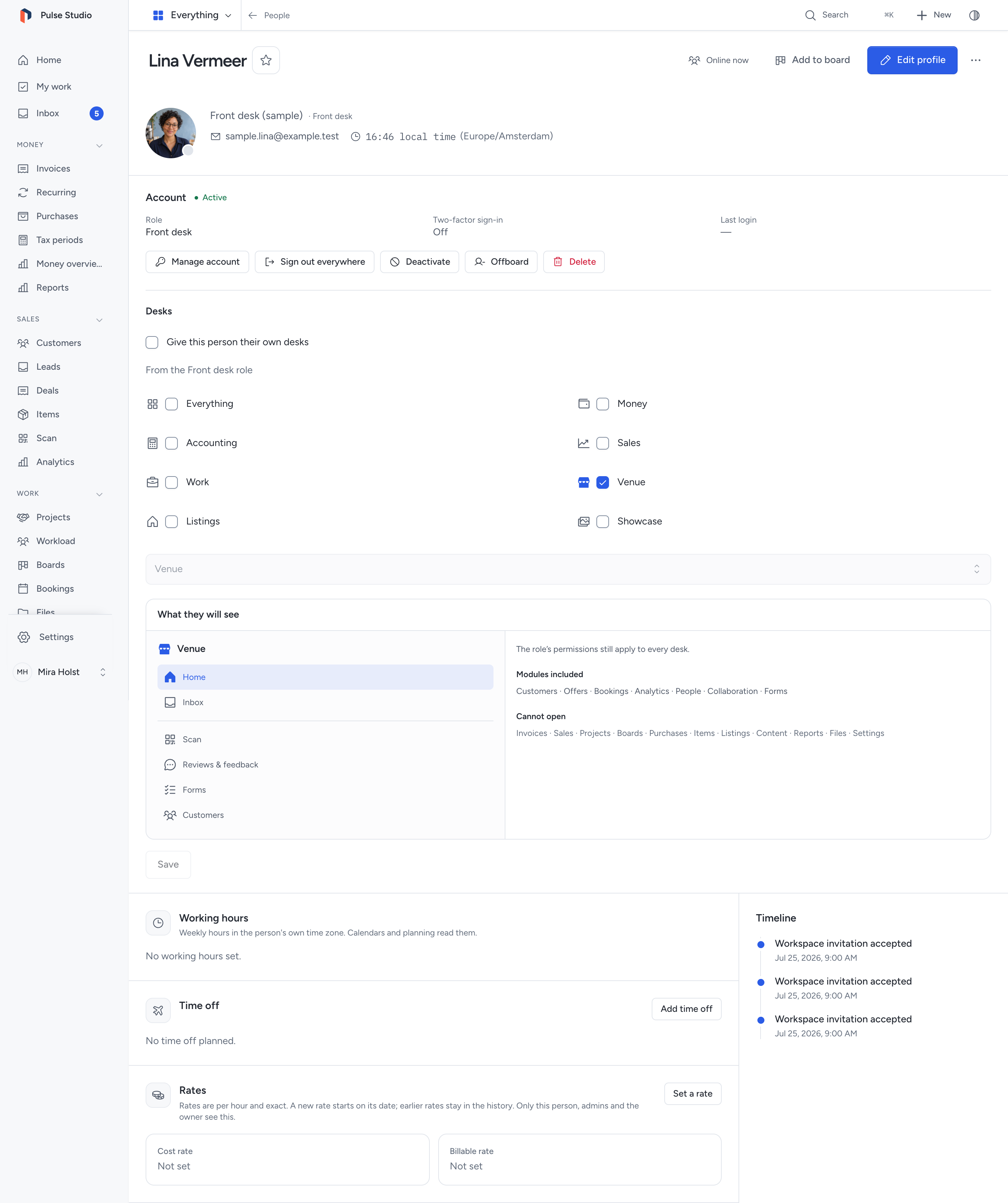Click the back arrow to People
Image resolution: width=1008 pixels, height=1203 pixels.
click(253, 15)
